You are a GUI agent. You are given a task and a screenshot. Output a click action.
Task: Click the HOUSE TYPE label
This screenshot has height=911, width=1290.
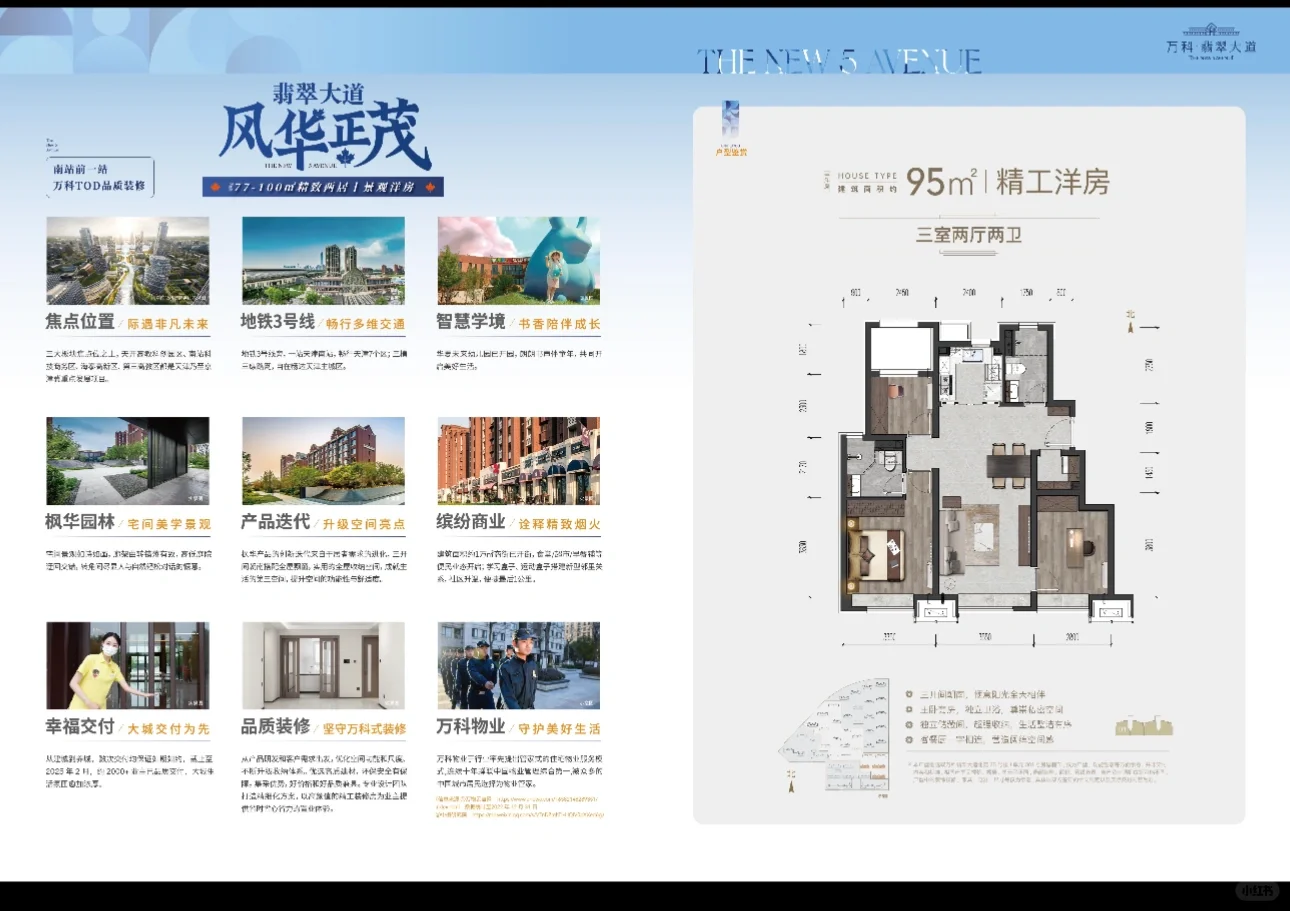click(867, 175)
